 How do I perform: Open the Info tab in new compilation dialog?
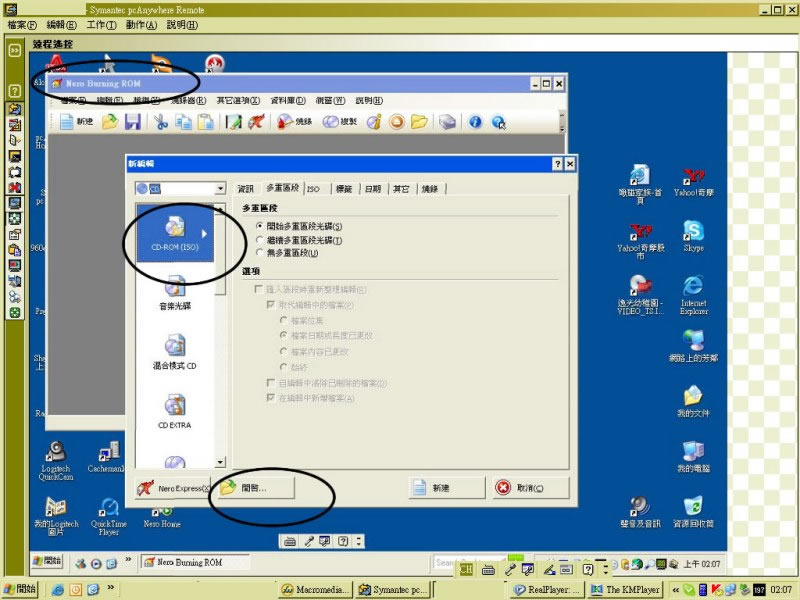click(x=245, y=189)
